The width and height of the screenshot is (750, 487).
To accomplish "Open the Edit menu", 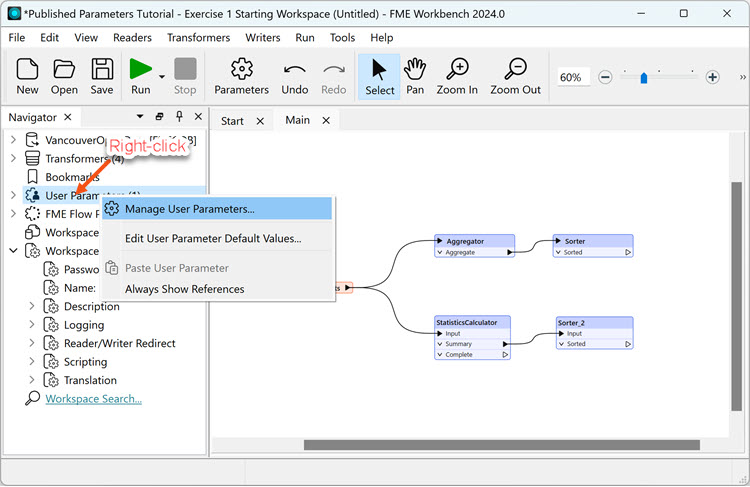I will tap(49, 37).
